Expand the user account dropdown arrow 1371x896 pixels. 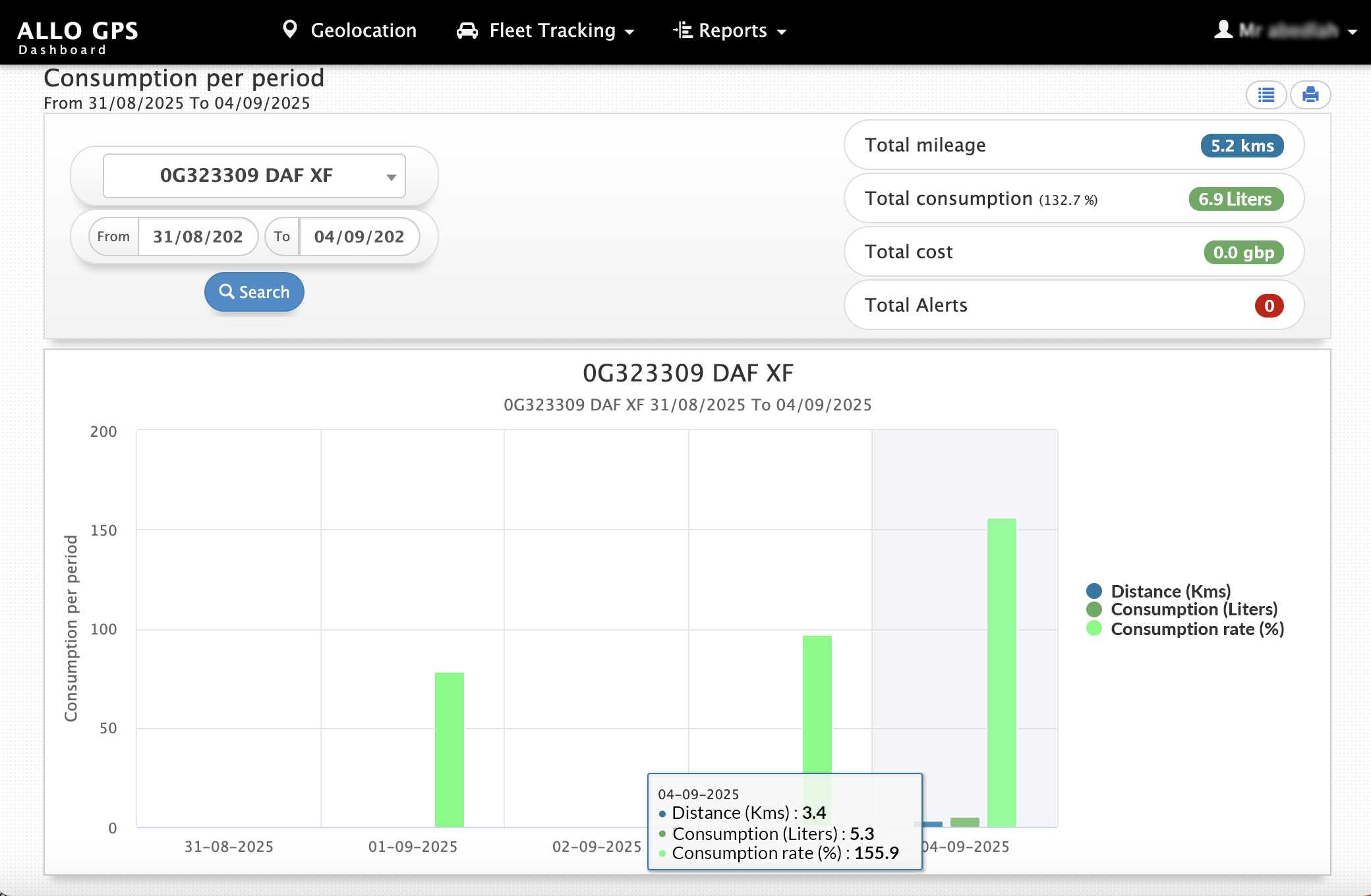coord(1352,32)
